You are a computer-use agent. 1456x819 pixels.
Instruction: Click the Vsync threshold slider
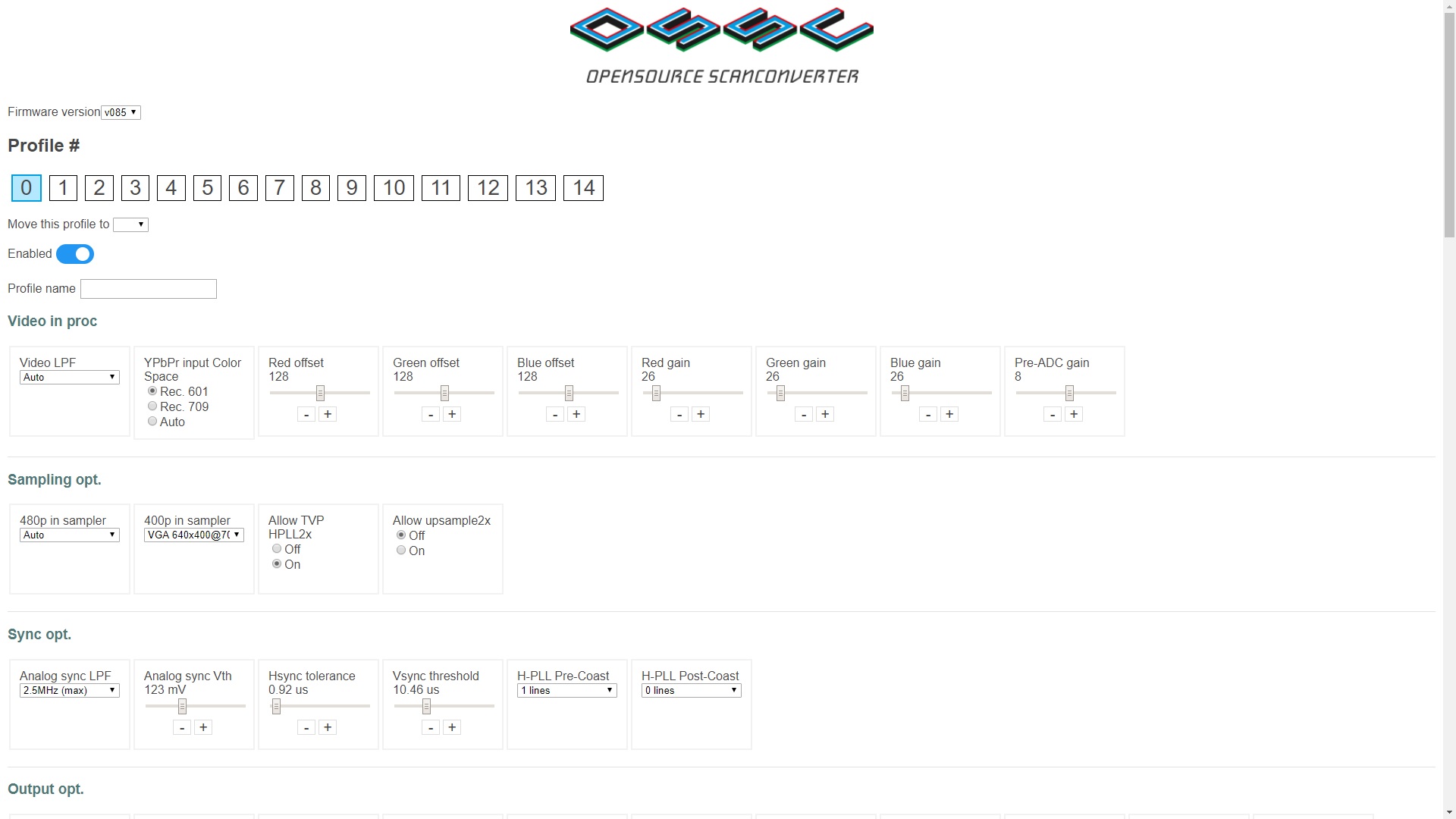click(x=444, y=706)
